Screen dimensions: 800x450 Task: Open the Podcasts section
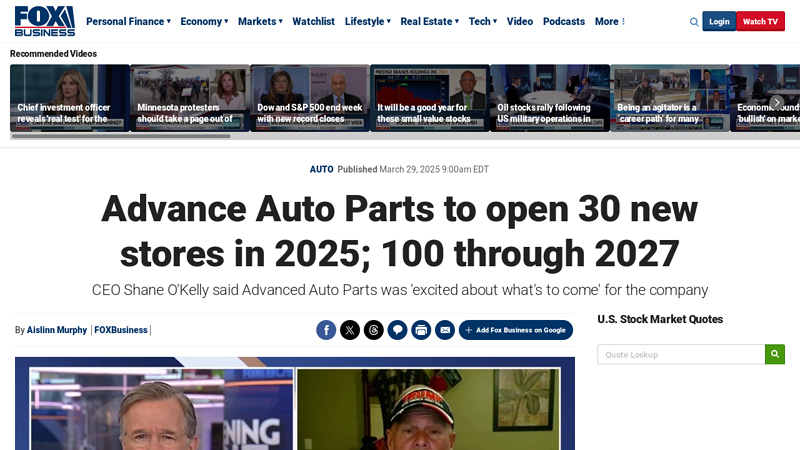[564, 21]
